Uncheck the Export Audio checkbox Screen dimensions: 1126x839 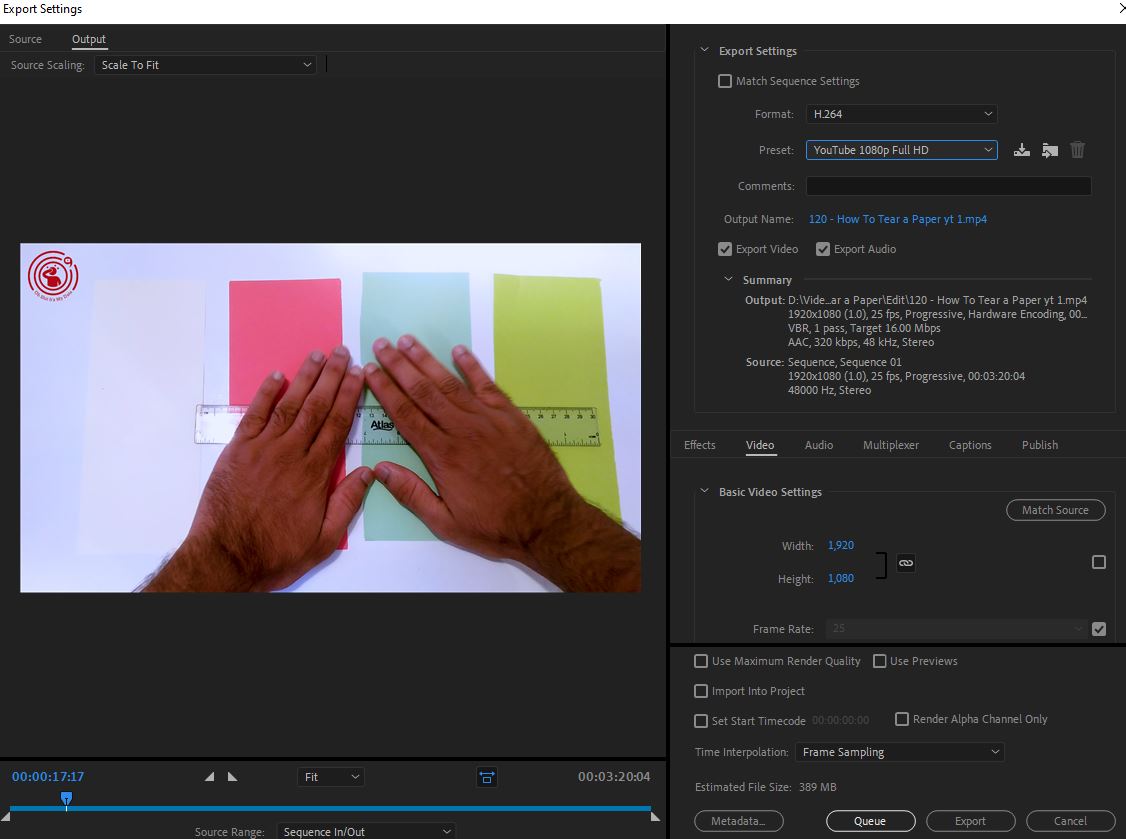click(823, 249)
